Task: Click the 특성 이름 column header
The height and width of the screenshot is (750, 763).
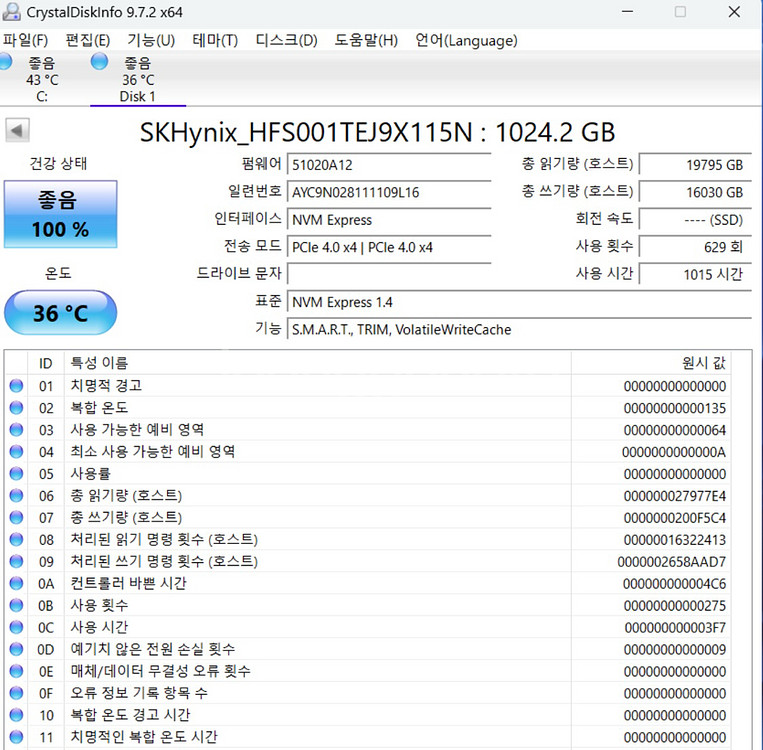Action: click(x=318, y=363)
